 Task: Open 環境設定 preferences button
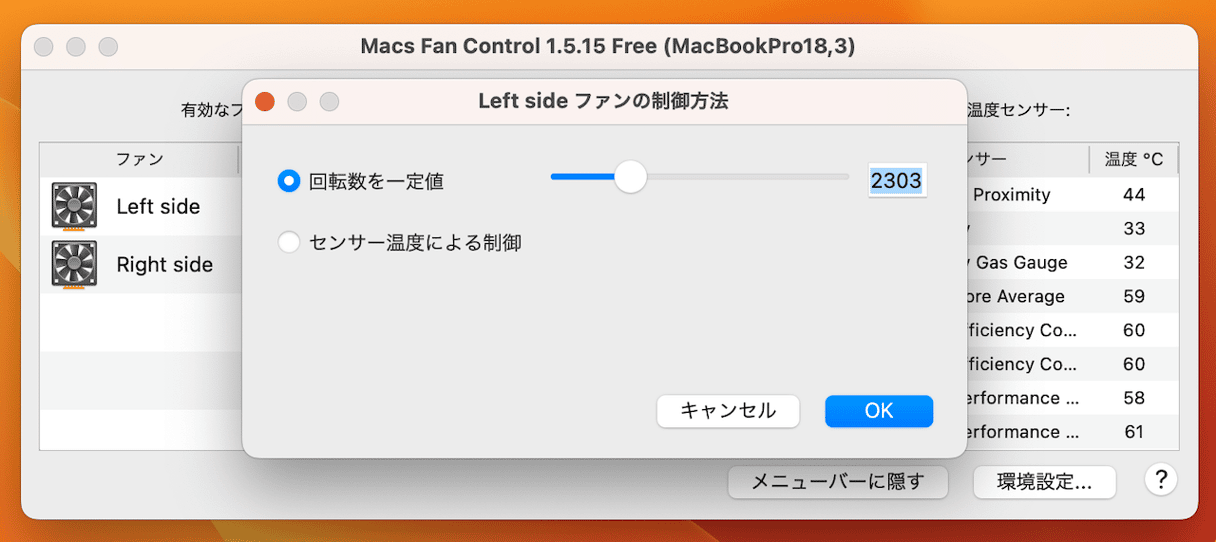[x=1044, y=482]
